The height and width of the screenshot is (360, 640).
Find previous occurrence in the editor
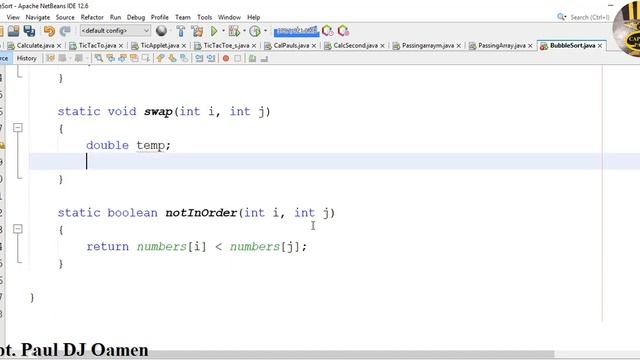pyautogui.click(x=111, y=58)
